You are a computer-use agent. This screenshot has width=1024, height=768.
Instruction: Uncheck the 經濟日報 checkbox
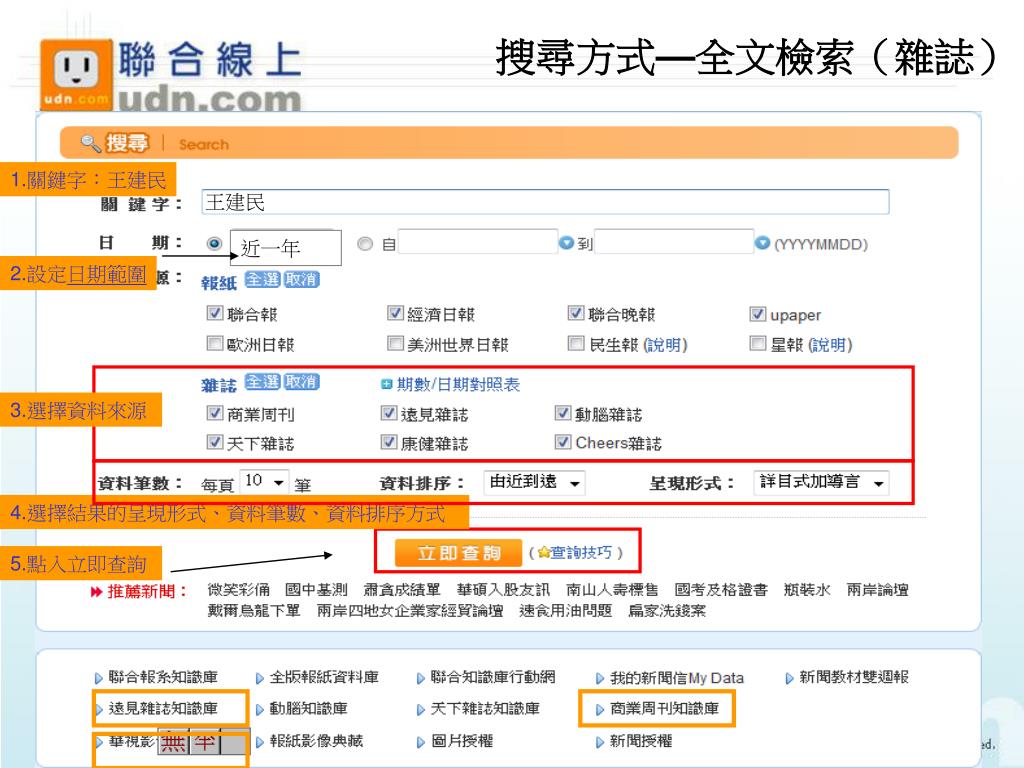tap(394, 313)
